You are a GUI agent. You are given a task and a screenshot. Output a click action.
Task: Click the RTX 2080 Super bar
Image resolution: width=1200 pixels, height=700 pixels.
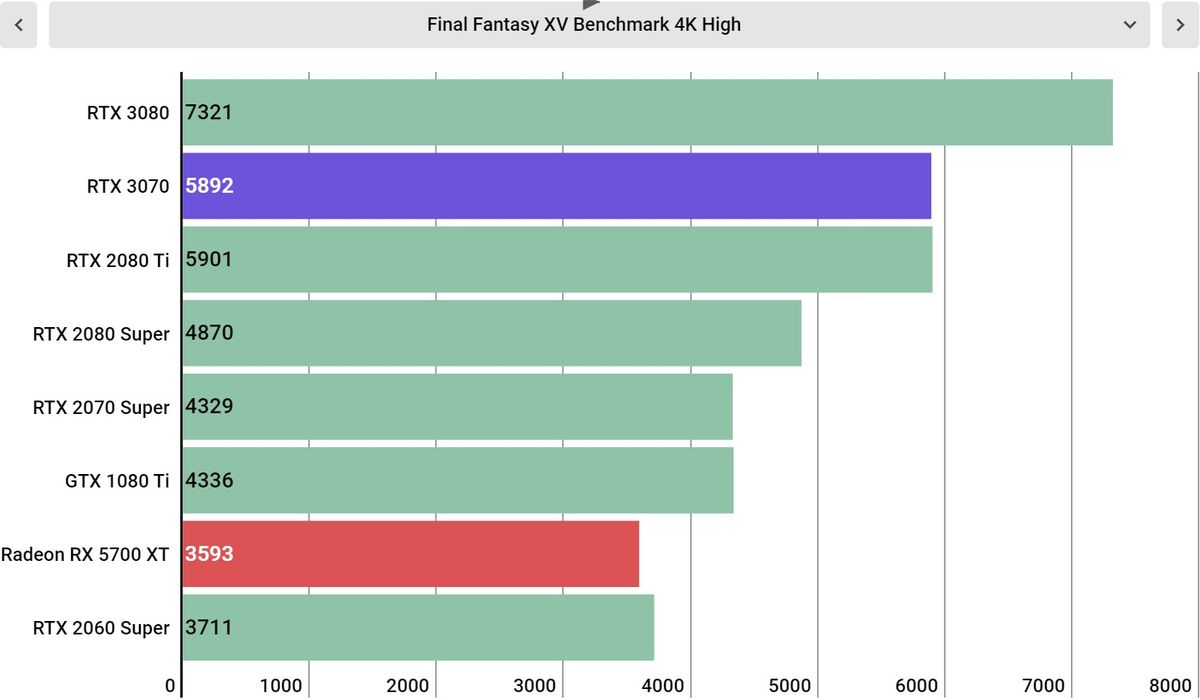(x=491, y=333)
